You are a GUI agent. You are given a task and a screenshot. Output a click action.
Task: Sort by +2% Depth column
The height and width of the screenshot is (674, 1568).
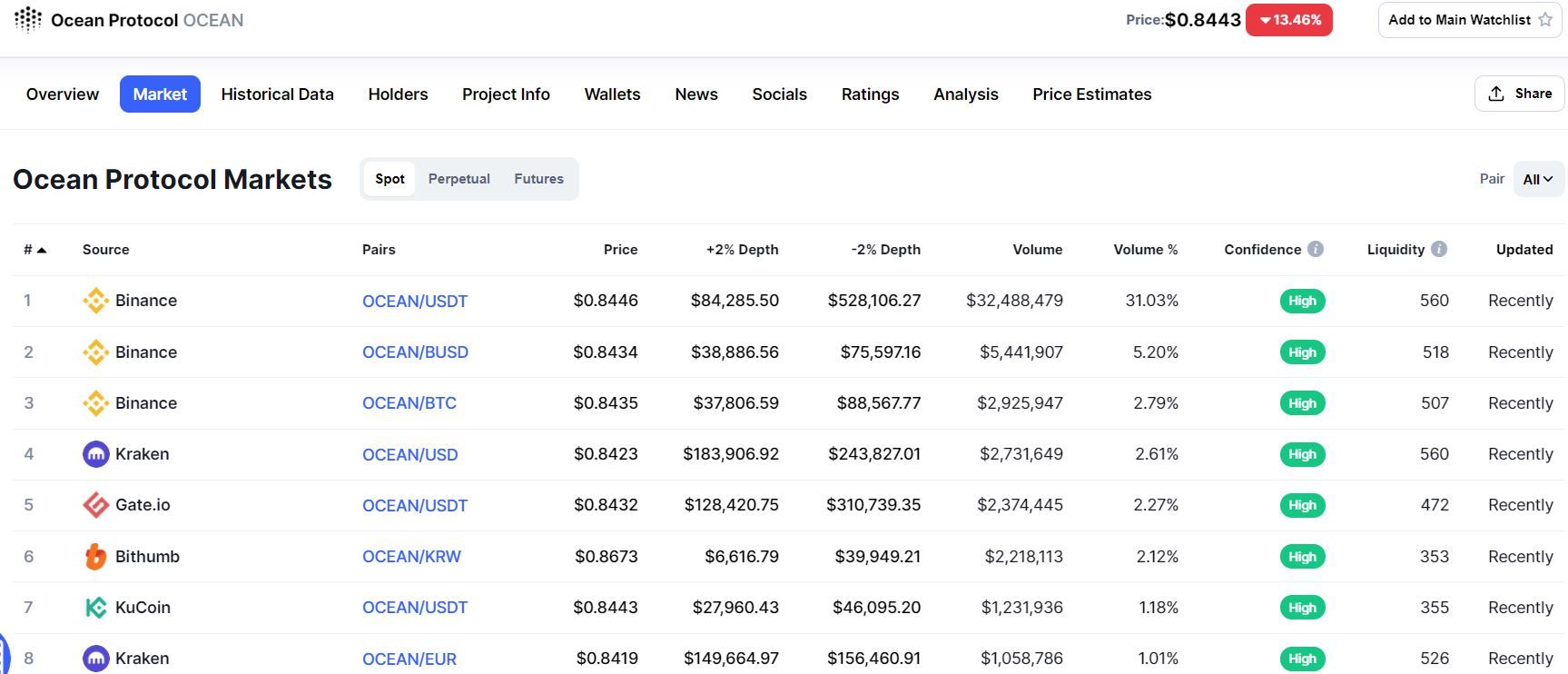tap(742, 250)
